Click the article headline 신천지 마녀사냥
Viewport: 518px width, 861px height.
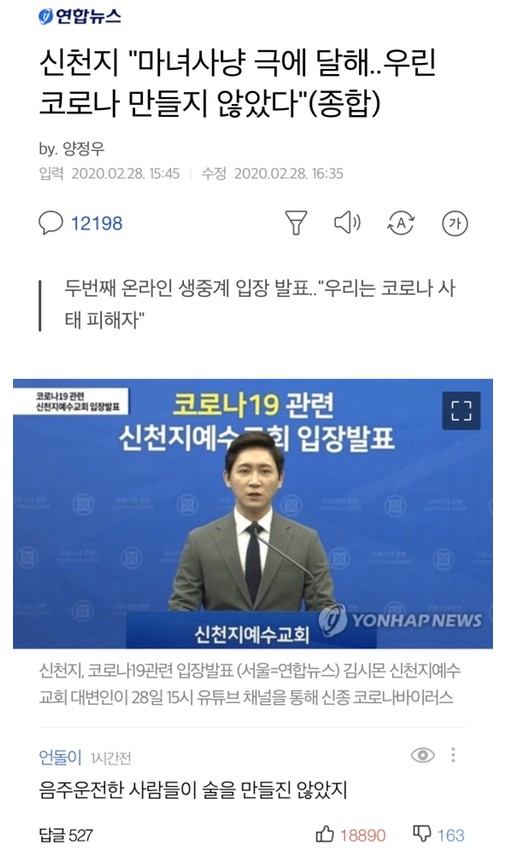coord(237,82)
